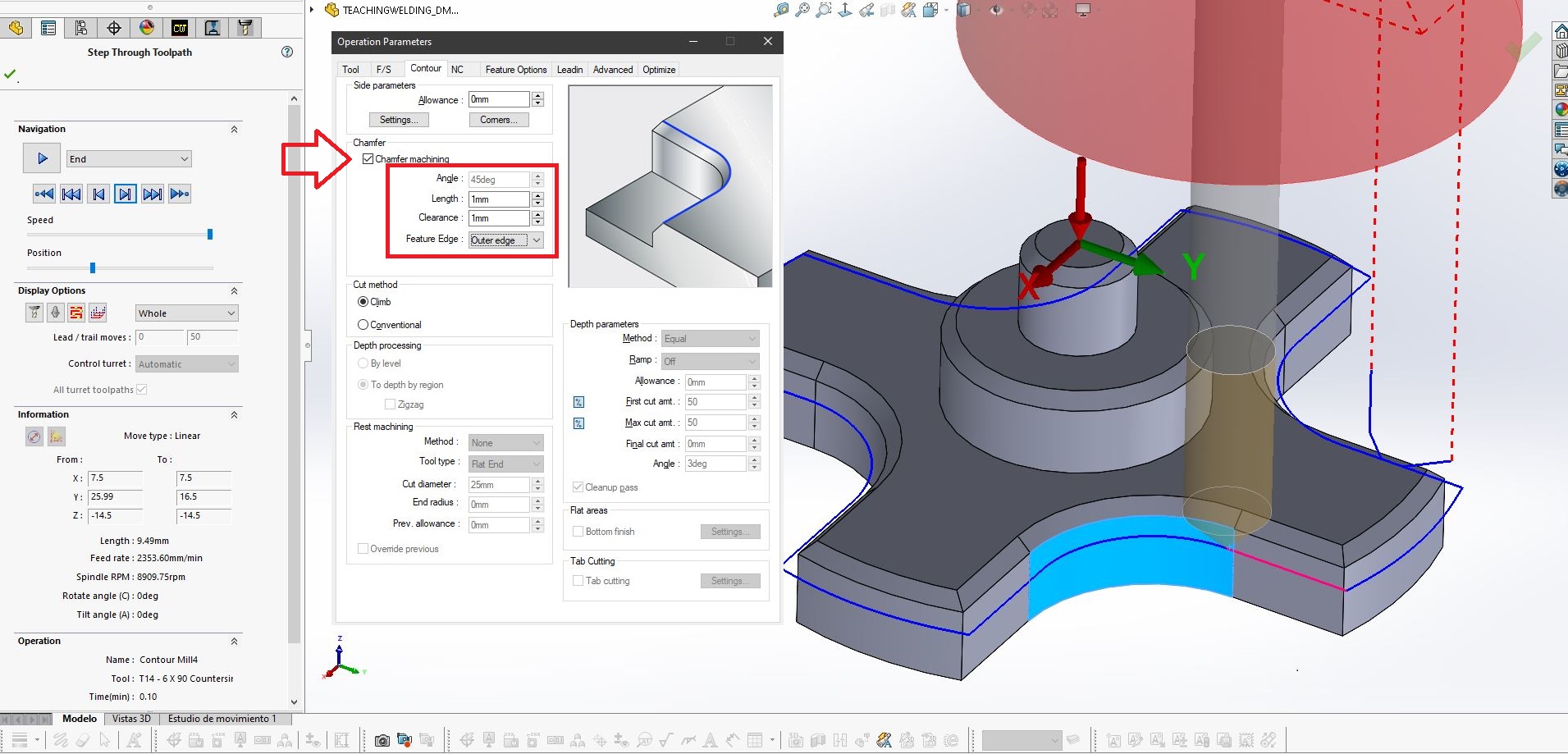
Task: Switch to the Leadin tab
Action: click(570, 70)
